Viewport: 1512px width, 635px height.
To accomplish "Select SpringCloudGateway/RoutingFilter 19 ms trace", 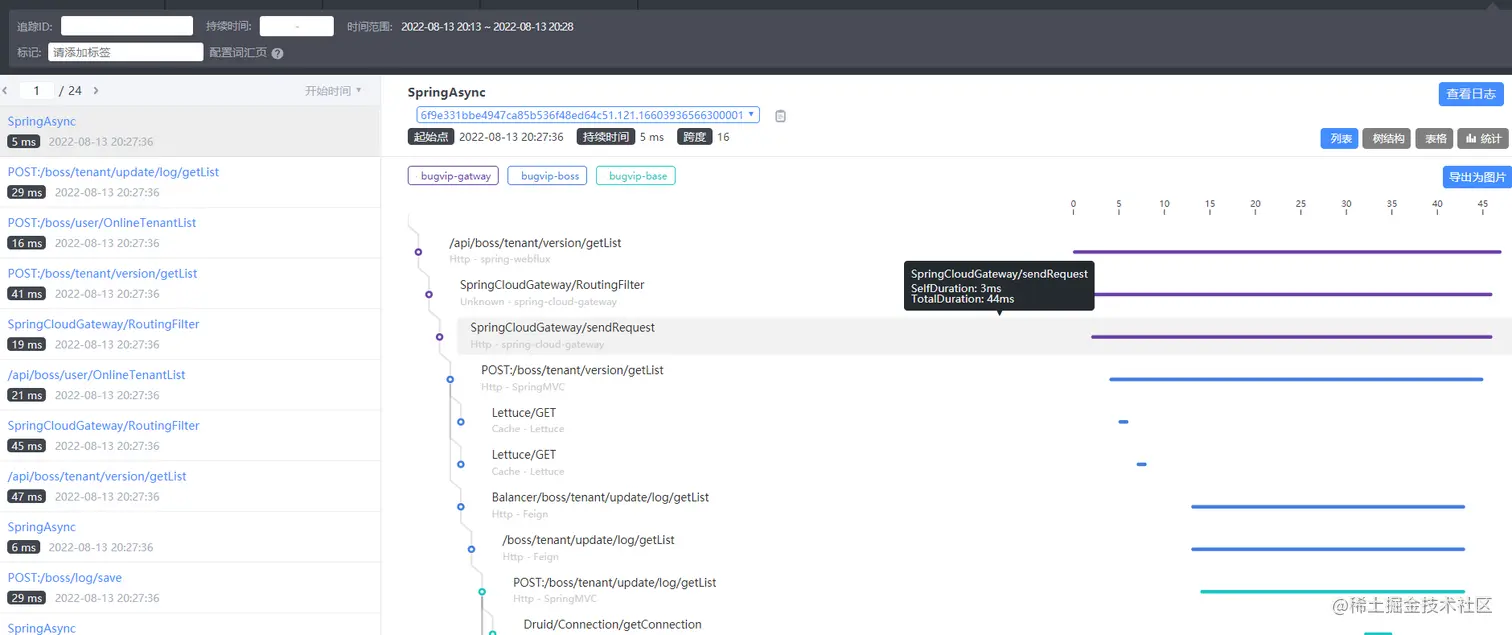I will pyautogui.click(x=190, y=334).
